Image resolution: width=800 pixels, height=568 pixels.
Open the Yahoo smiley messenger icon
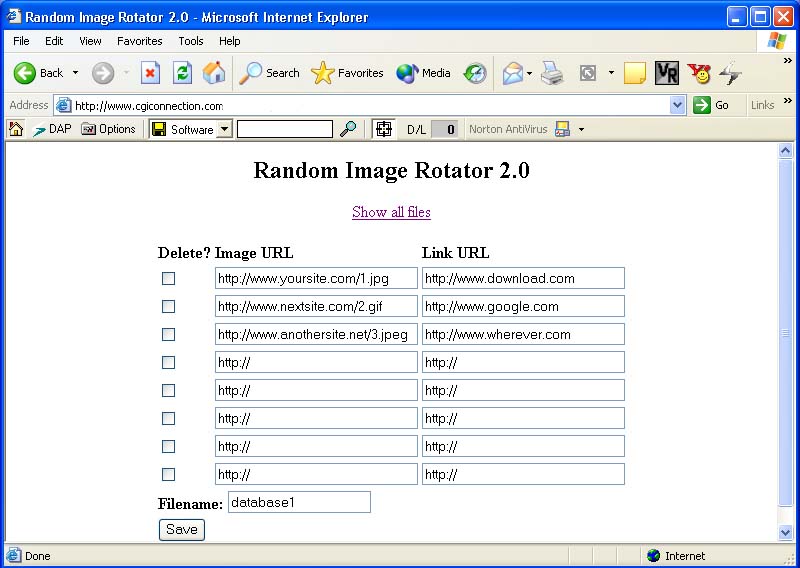point(699,73)
